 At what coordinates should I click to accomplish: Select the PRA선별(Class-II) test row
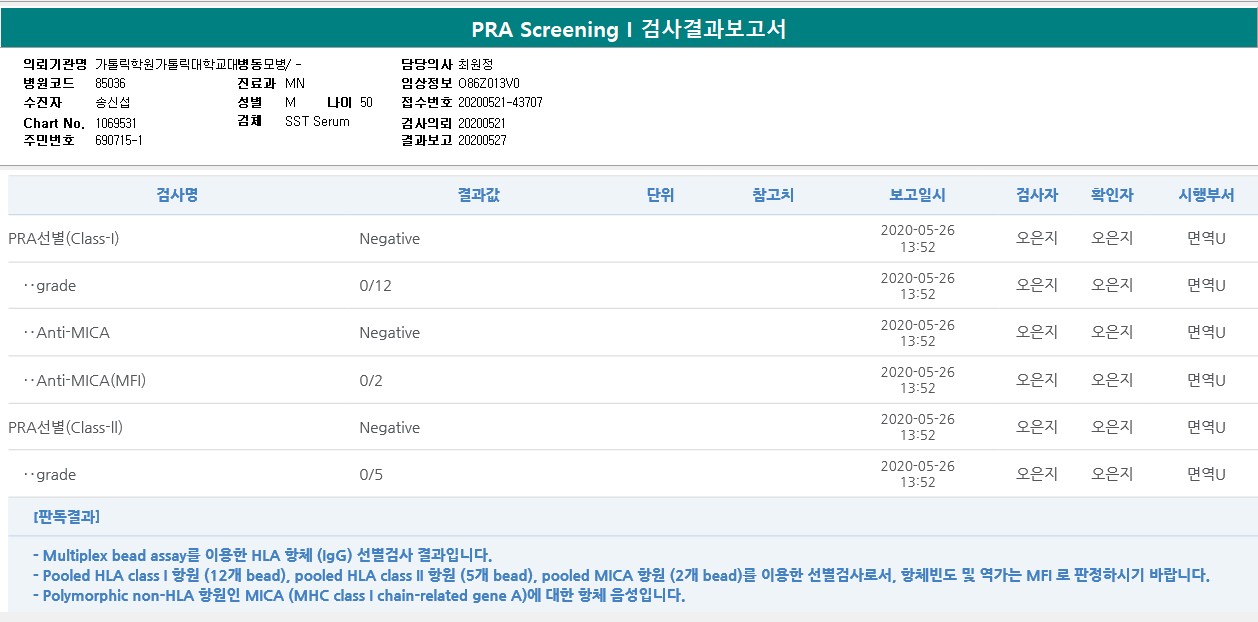[65, 427]
